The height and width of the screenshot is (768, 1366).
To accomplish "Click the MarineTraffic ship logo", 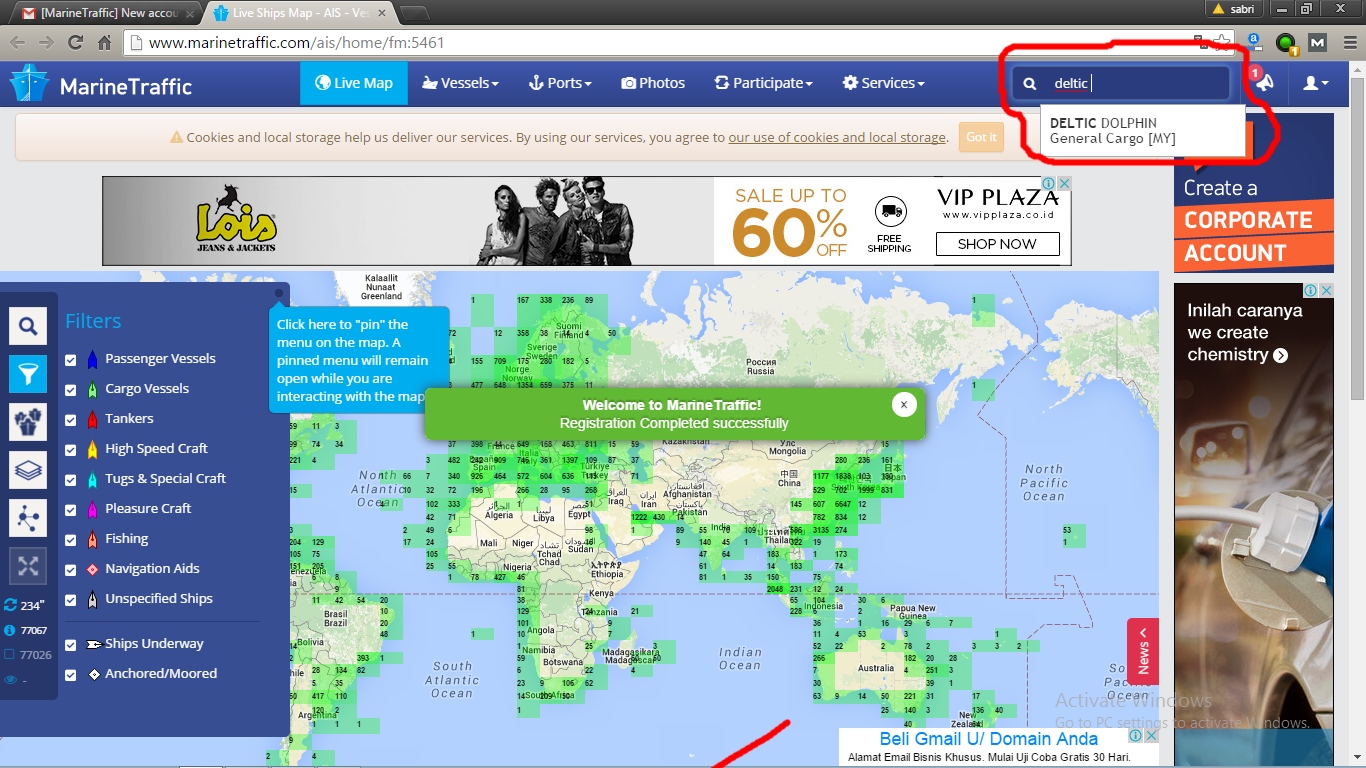I will click(x=29, y=84).
